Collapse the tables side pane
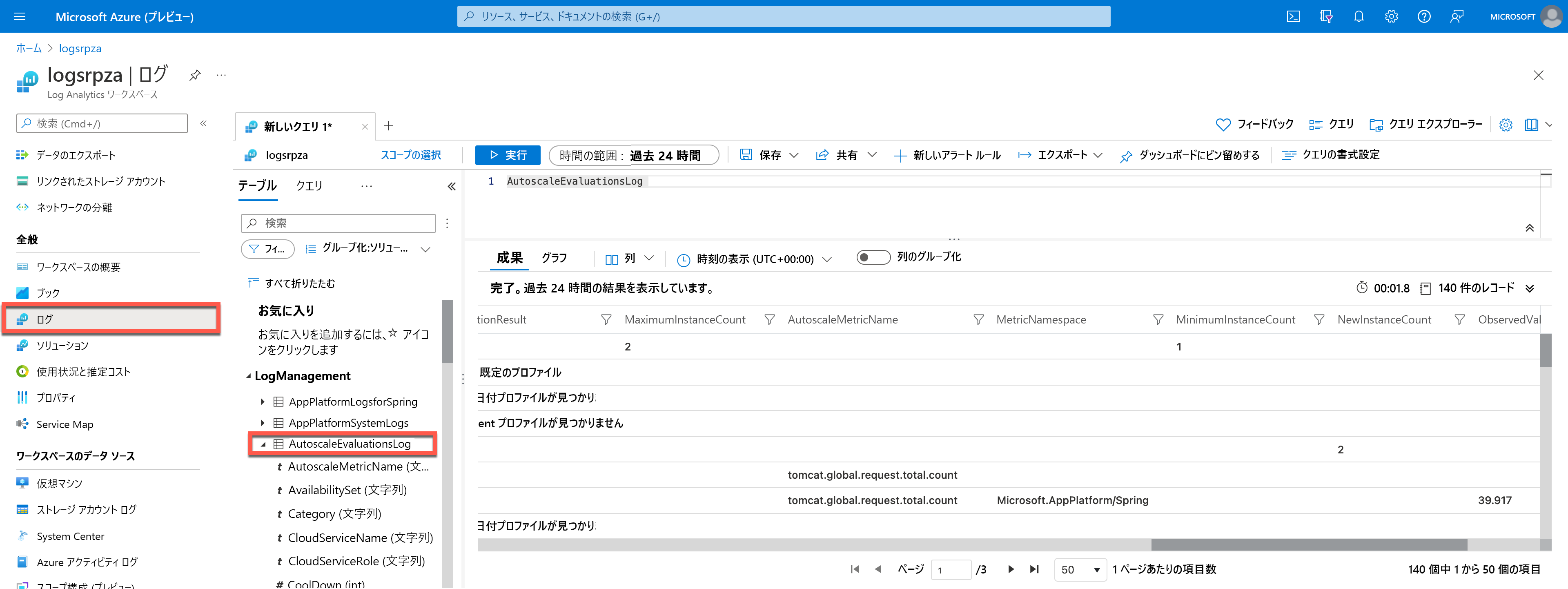The height and width of the screenshot is (589, 1568). tap(452, 186)
